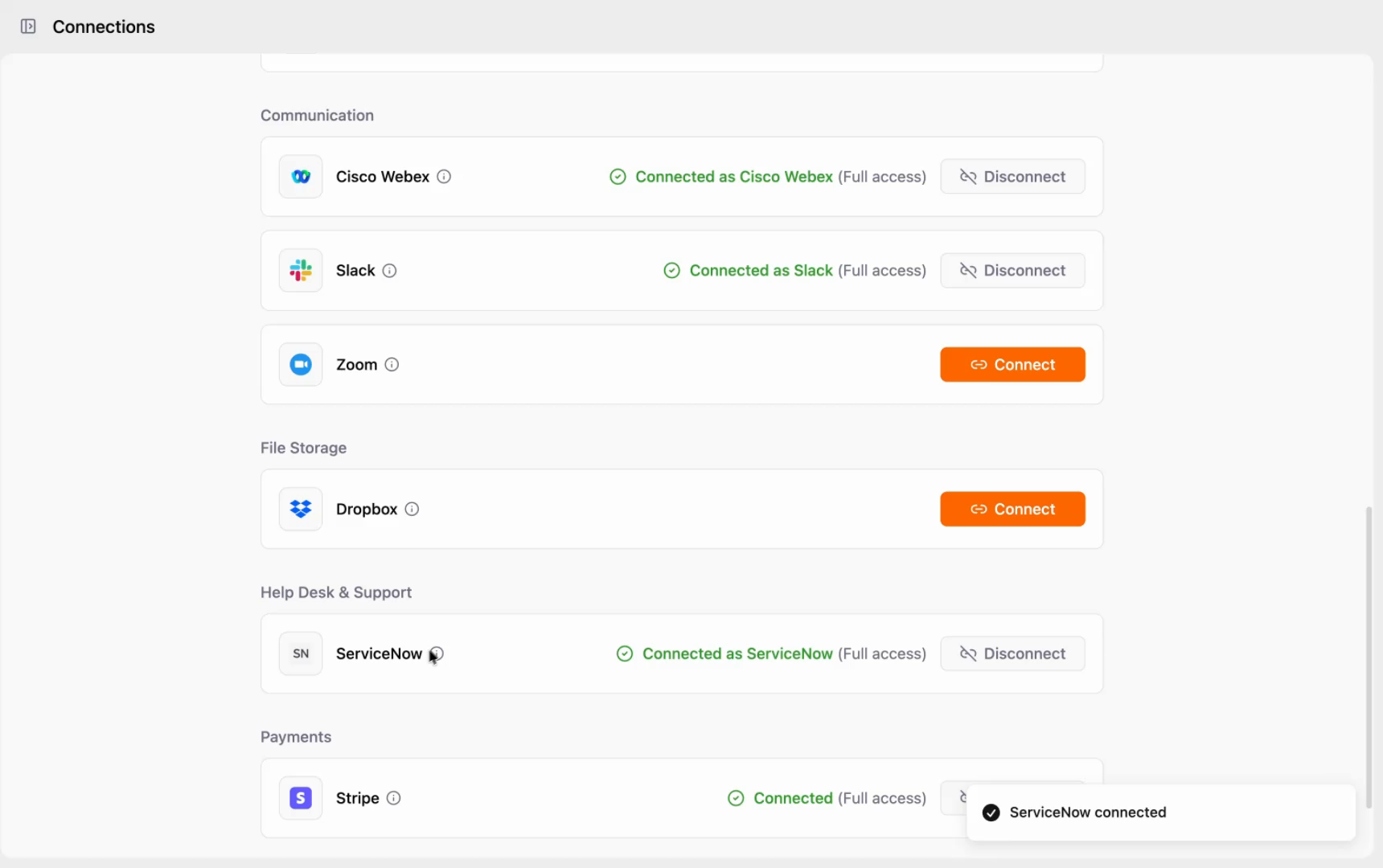Click the File Storage section heading
Screen dimensions: 1383x868
click(303, 448)
